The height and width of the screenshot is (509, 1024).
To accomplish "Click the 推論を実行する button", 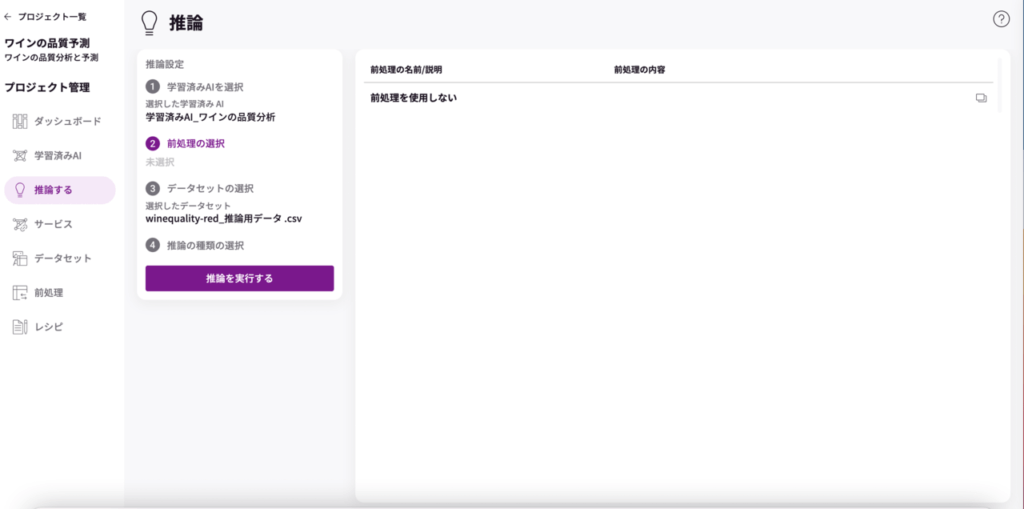I will pyautogui.click(x=240, y=278).
